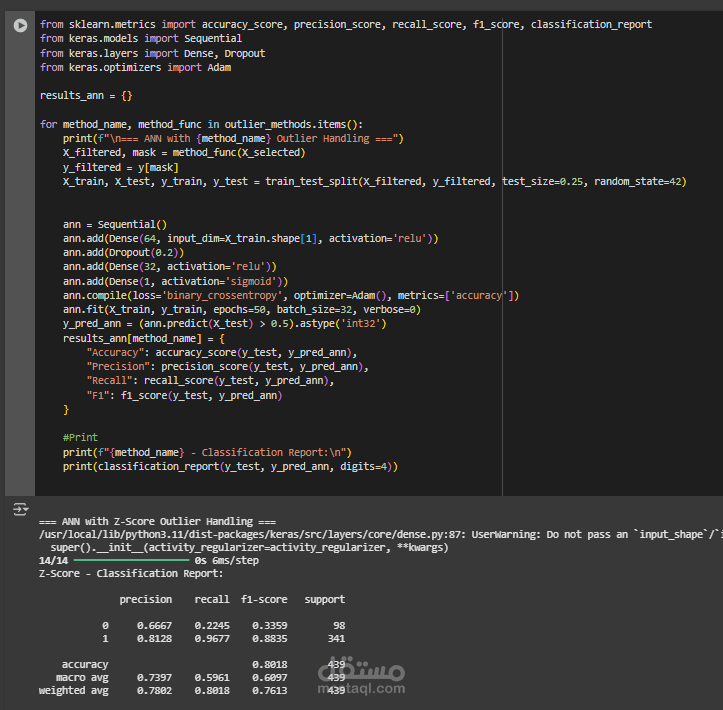Image resolution: width=723 pixels, height=710 pixels.
Task: Click the "Precision": precision_score line
Action: [227, 367]
